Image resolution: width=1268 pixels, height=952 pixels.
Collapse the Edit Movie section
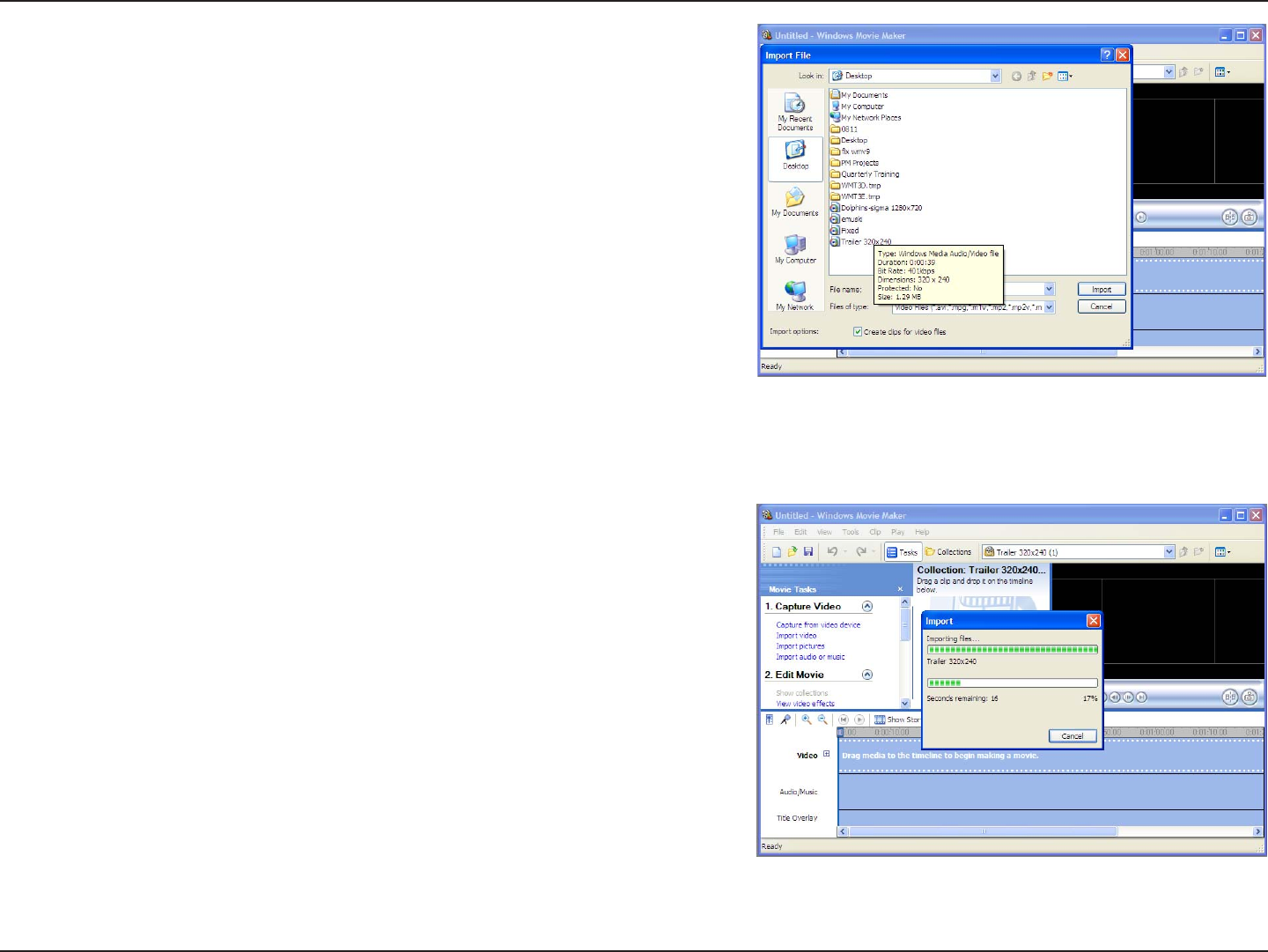[x=867, y=675]
